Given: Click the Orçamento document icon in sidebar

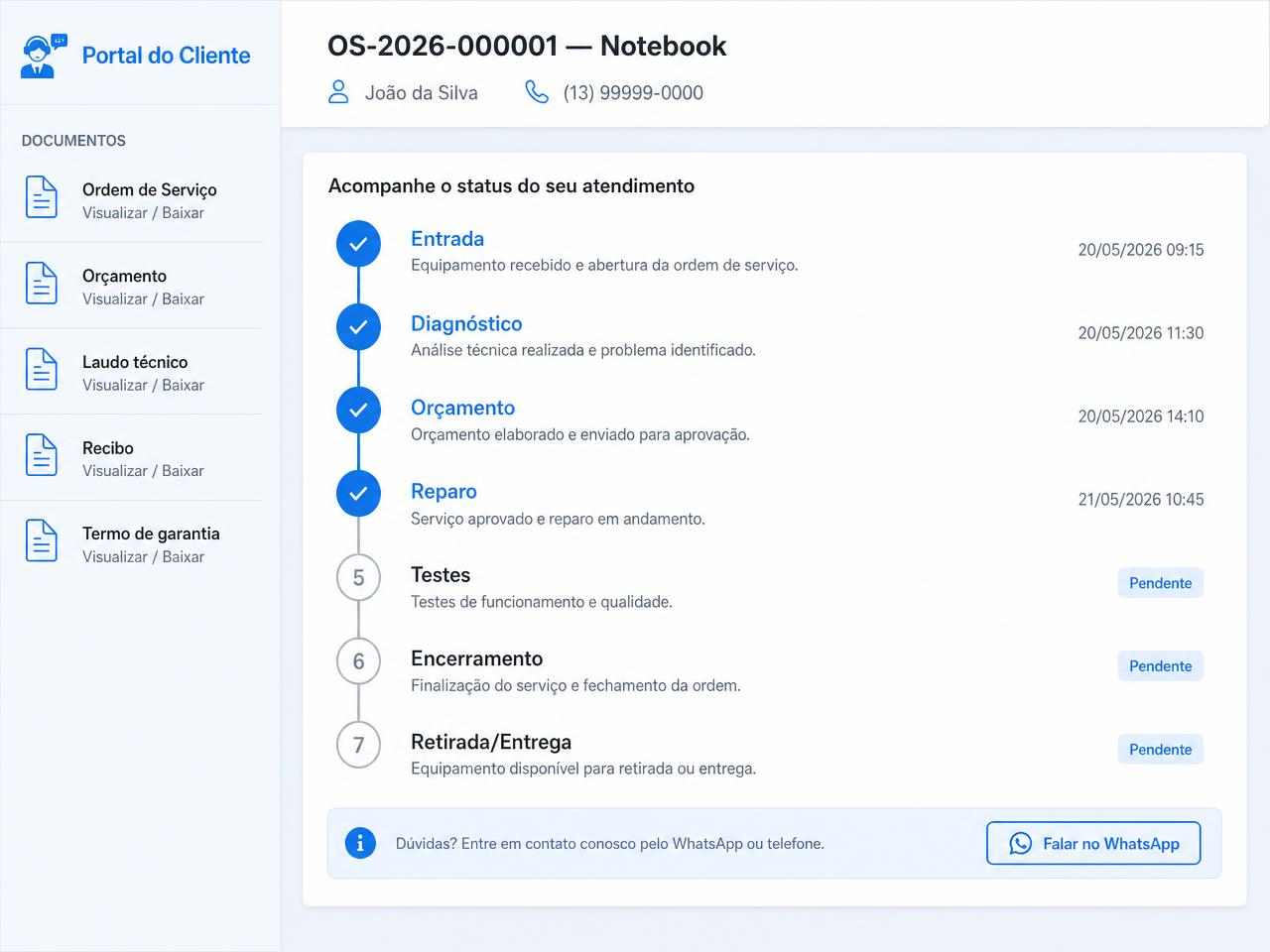Looking at the screenshot, I should click(x=41, y=284).
